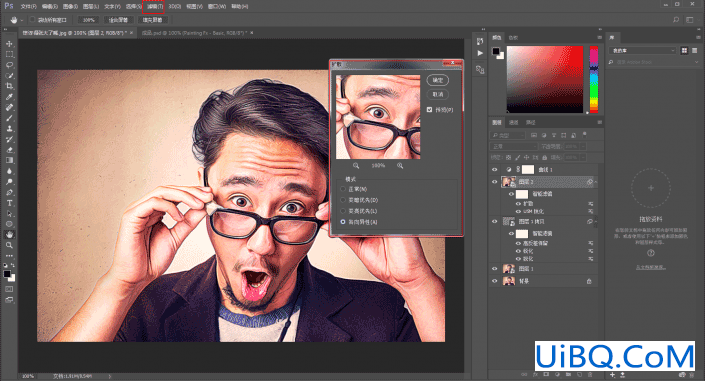
Task: Select the 变暗优先(D) radio button
Action: point(343,200)
